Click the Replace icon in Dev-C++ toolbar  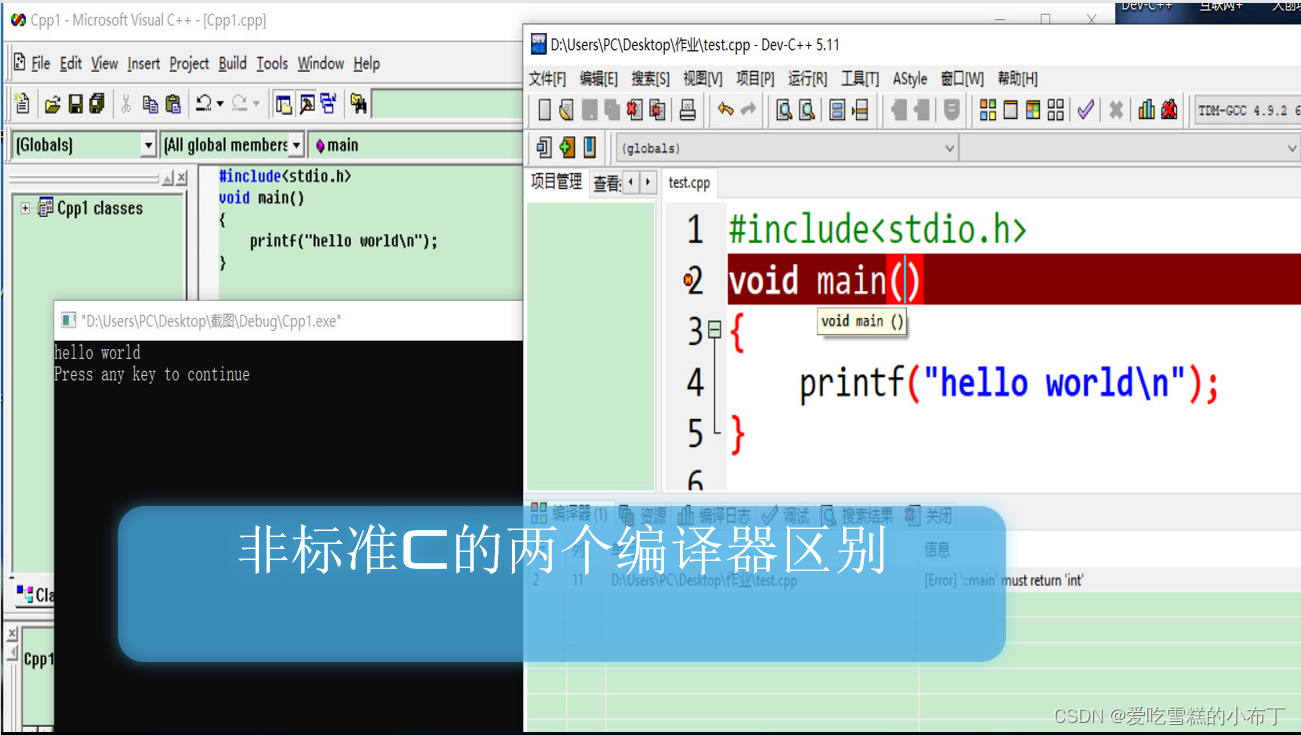pyautogui.click(x=807, y=110)
